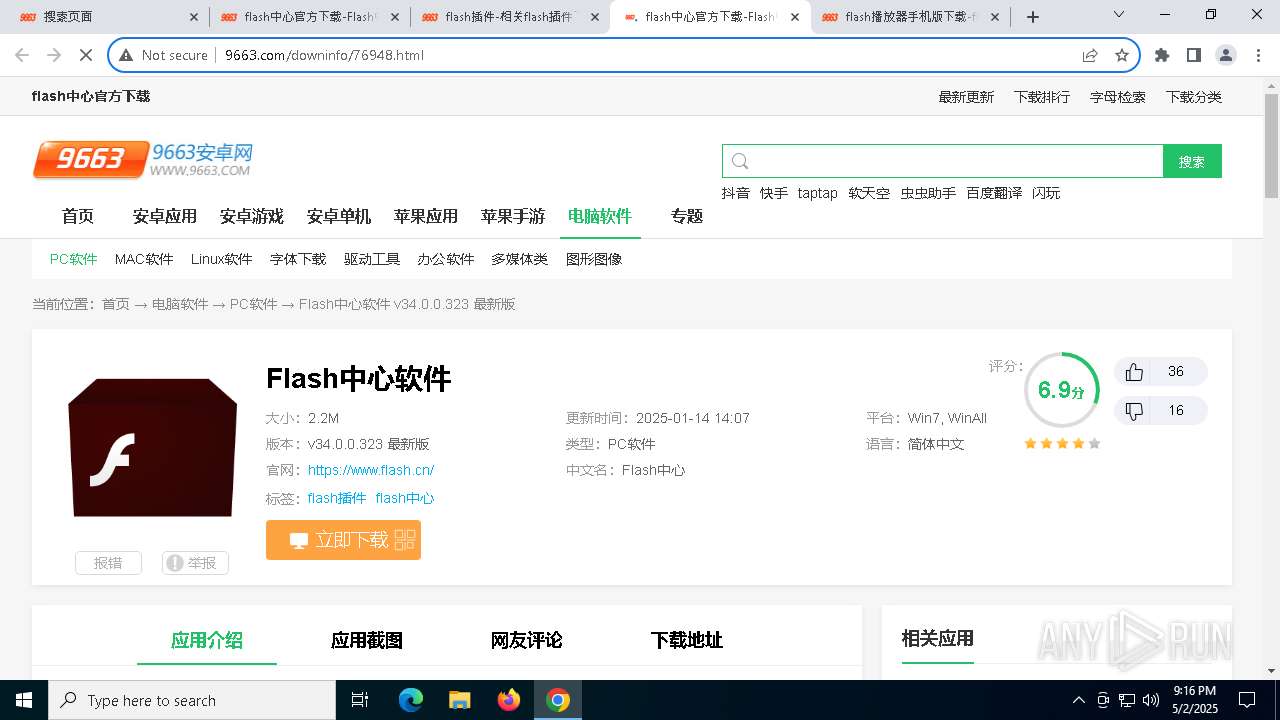The image size is (1280, 720).
Task: Expand the tab search chevron
Action: point(1119,14)
